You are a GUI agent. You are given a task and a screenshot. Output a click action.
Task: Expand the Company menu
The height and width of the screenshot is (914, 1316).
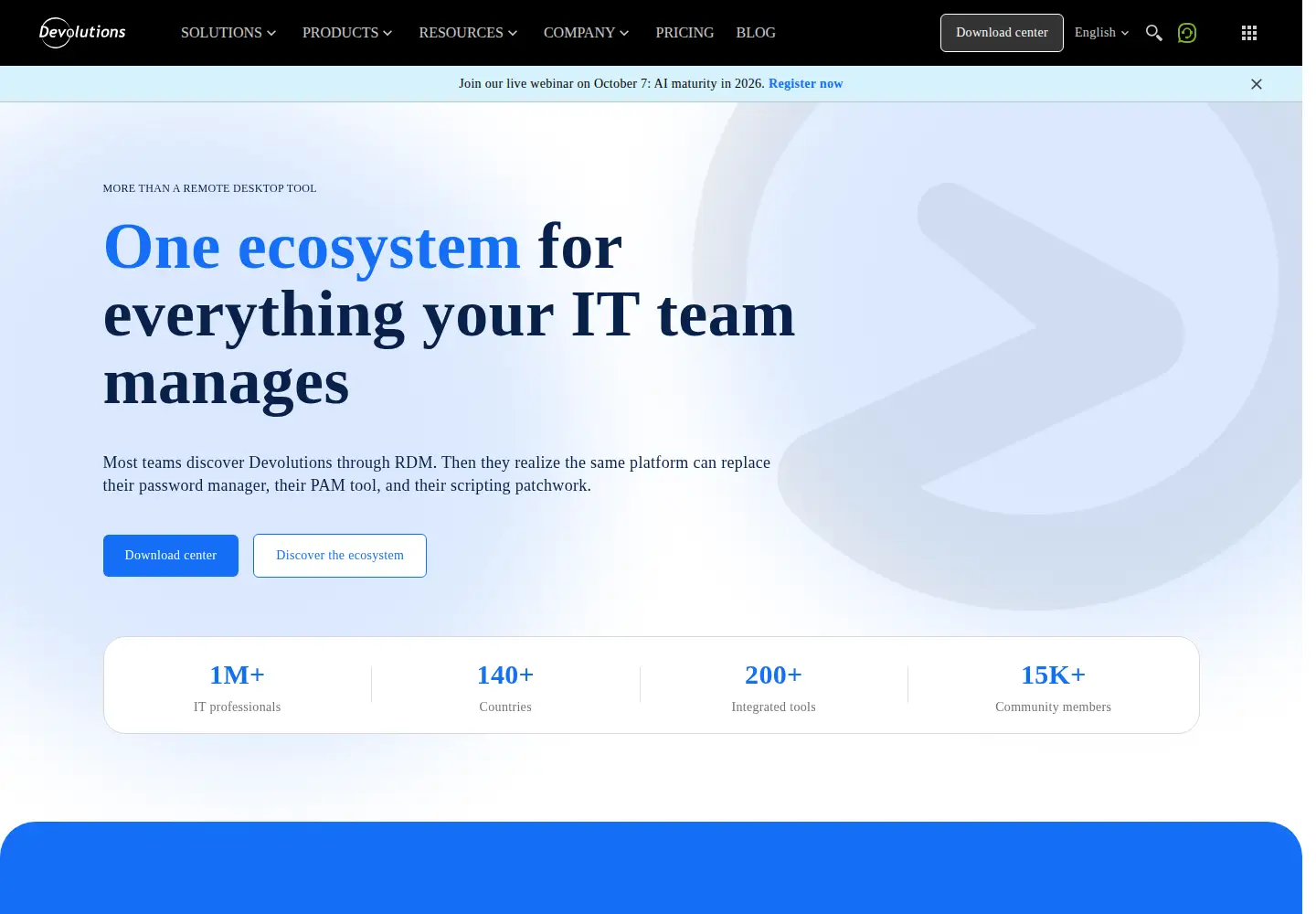point(587,33)
